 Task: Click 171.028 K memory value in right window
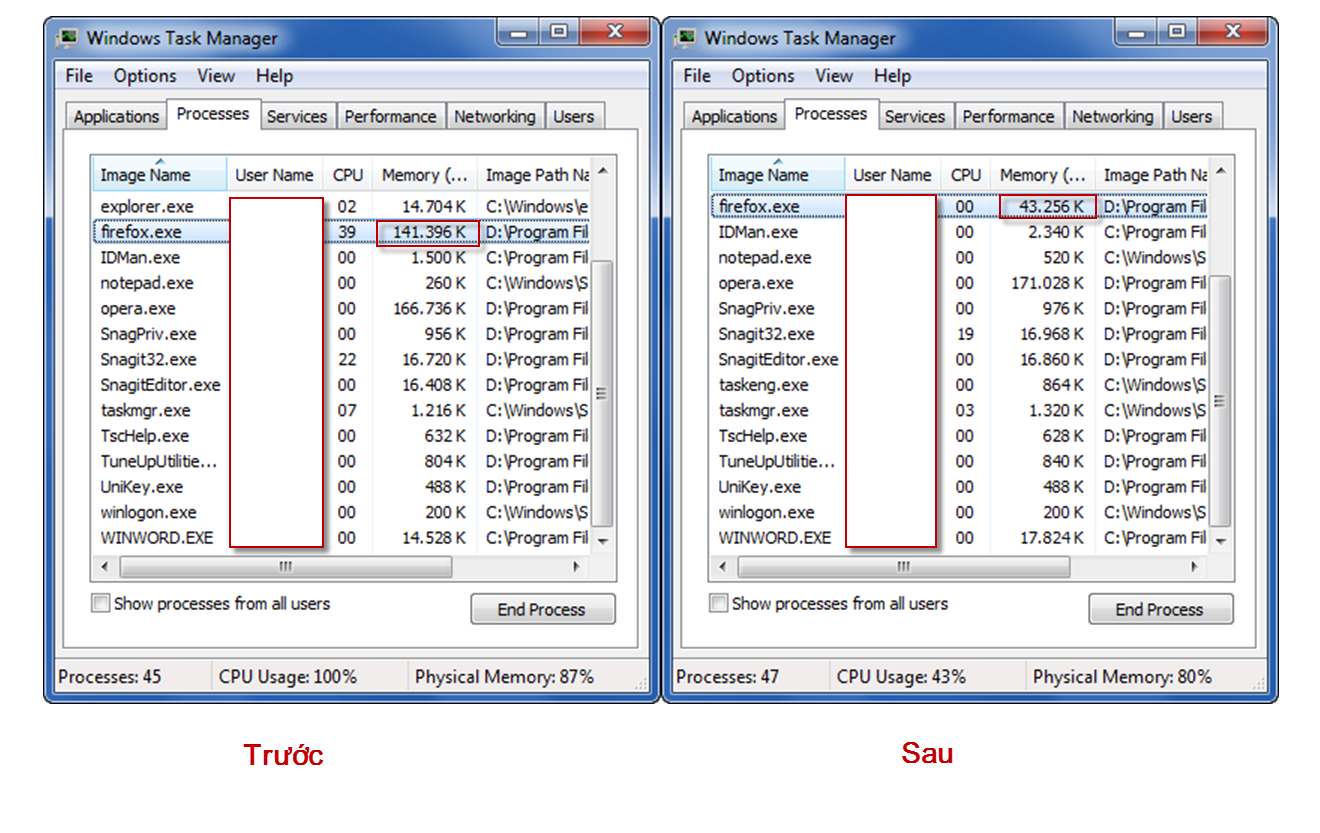1048,283
